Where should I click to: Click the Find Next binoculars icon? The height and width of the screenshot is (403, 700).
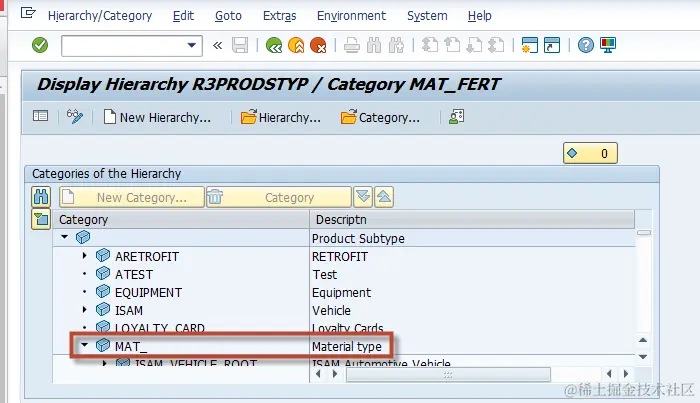click(x=396, y=45)
